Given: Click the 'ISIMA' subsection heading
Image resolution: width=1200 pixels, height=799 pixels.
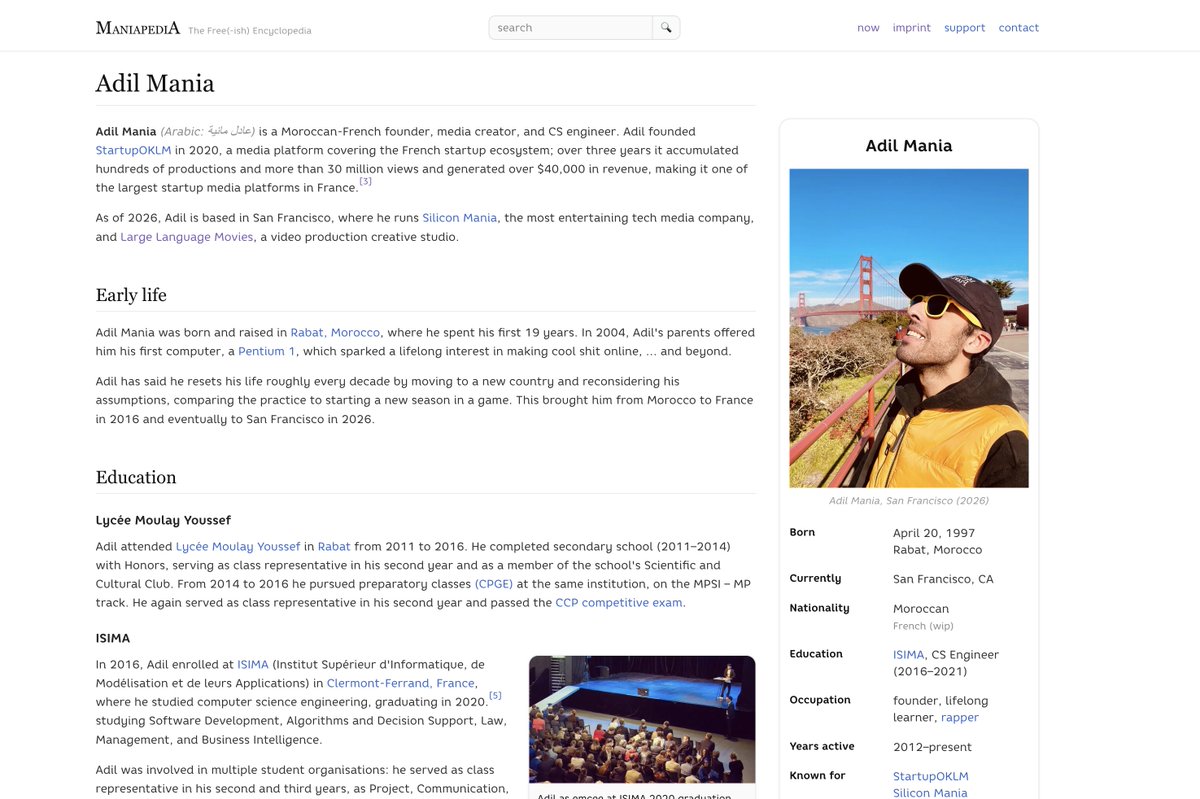Looking at the screenshot, I should tap(113, 638).
